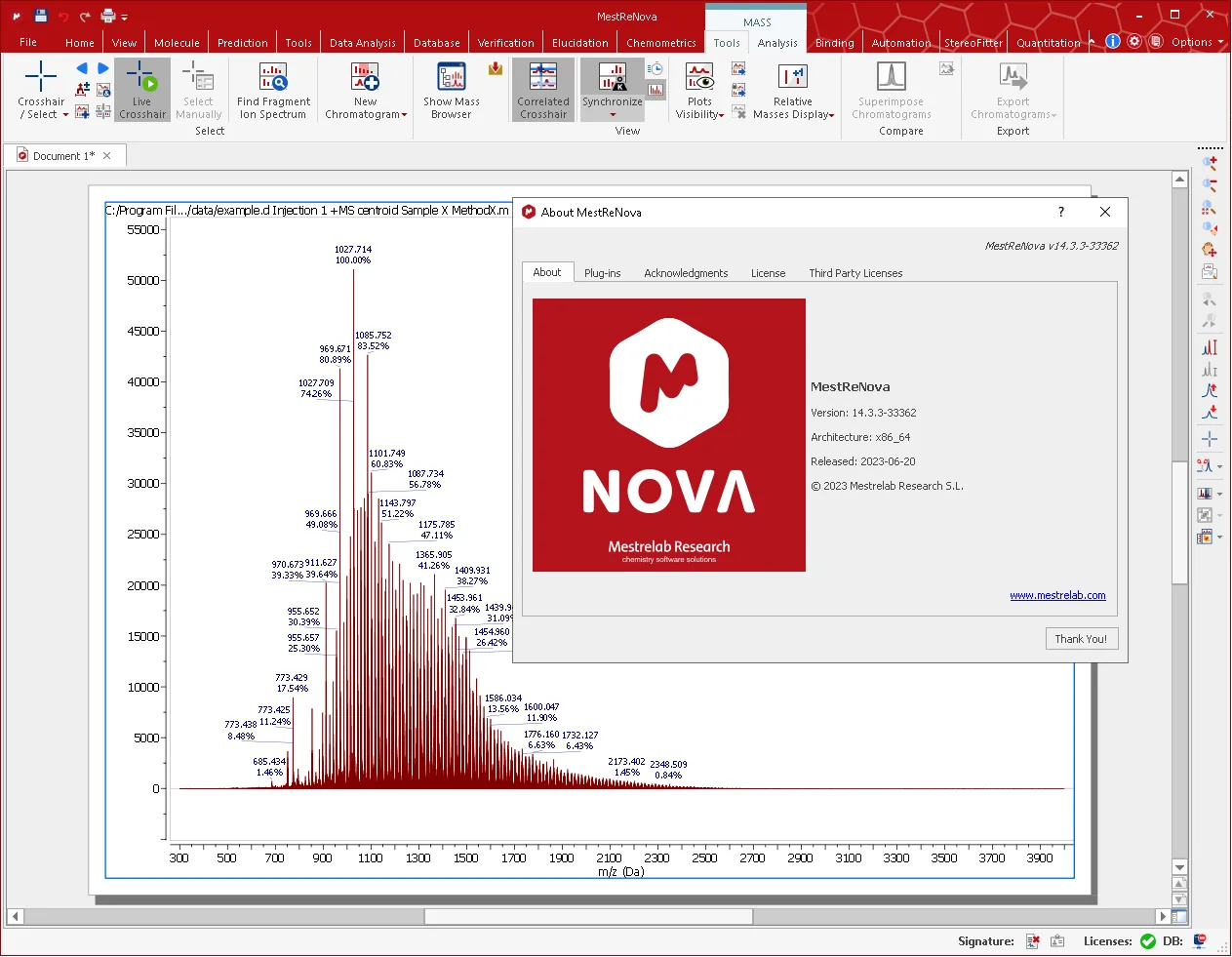Click the blue info icon near Options
Image resolution: width=1232 pixels, height=957 pixels.
click(x=1113, y=41)
